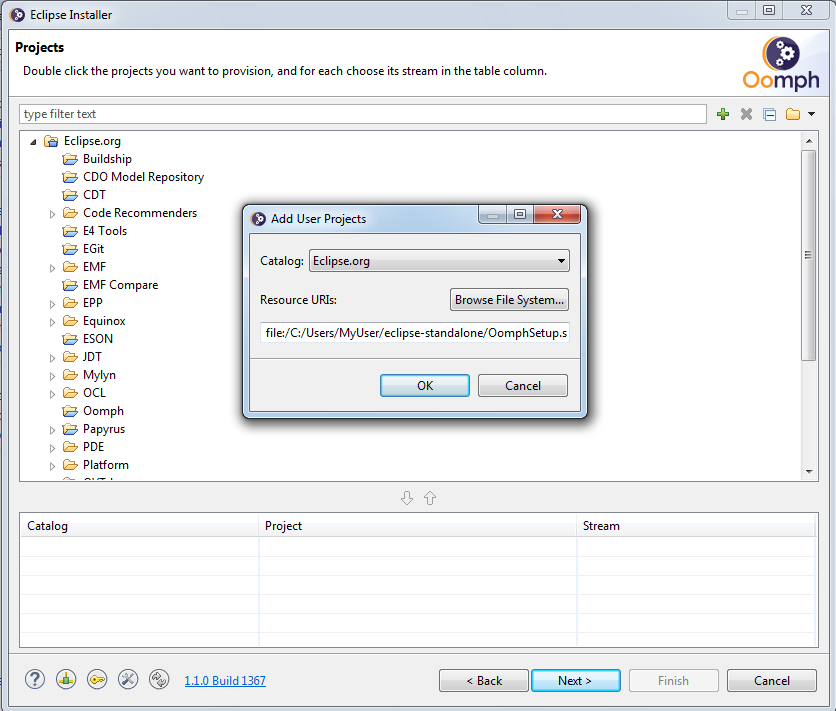Click the Eclipse Installer title bar icon
This screenshot has height=711, width=836.
[x=18, y=14]
